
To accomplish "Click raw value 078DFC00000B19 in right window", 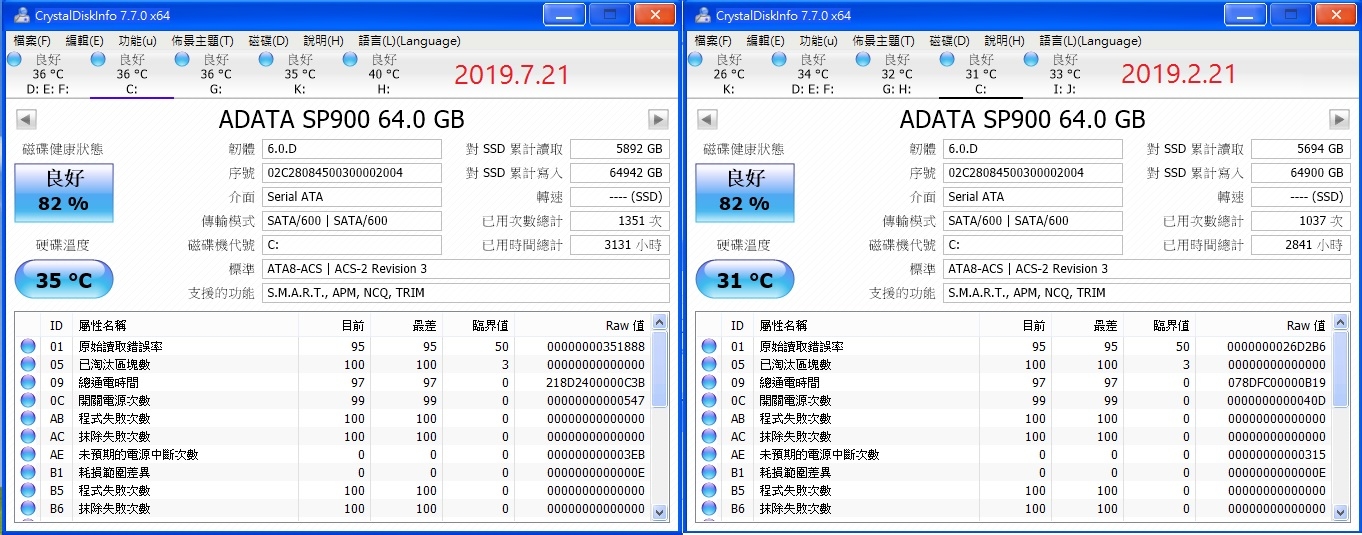I will coord(1277,383).
